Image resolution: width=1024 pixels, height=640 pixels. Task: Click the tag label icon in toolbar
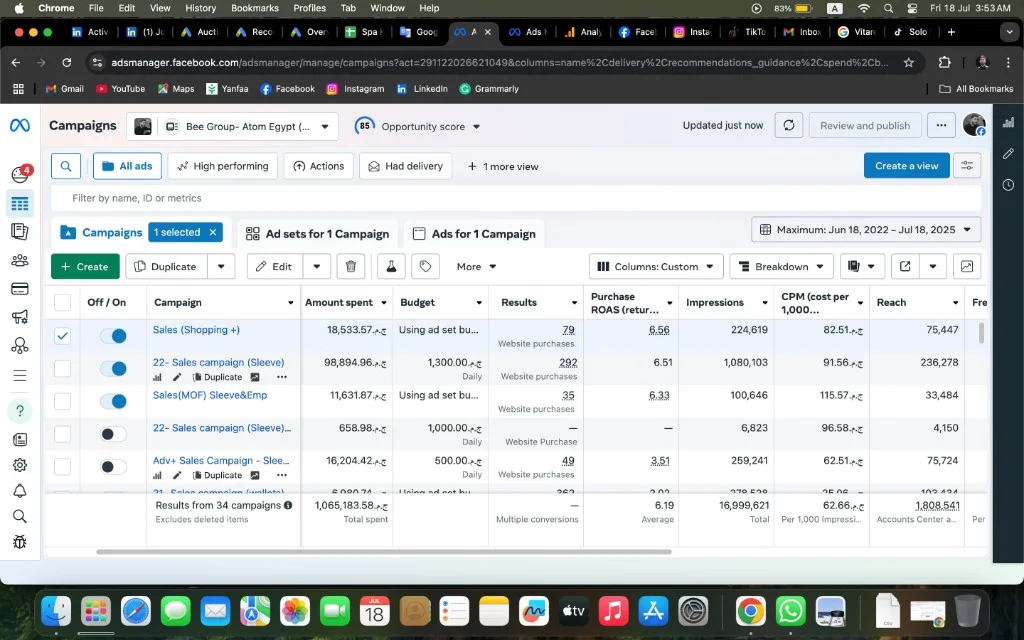point(425,266)
